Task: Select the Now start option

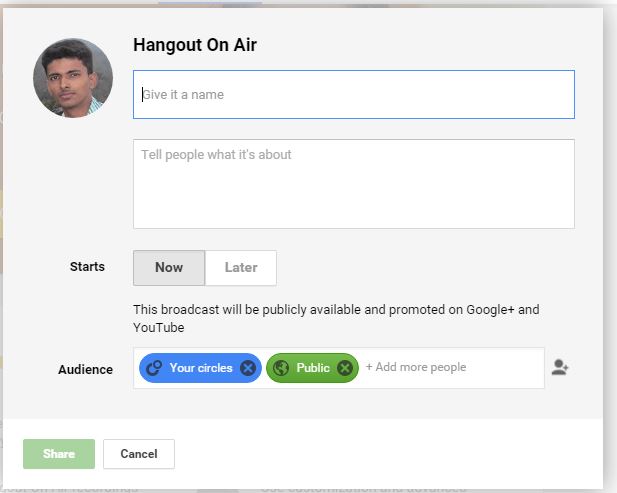Action: (x=169, y=268)
